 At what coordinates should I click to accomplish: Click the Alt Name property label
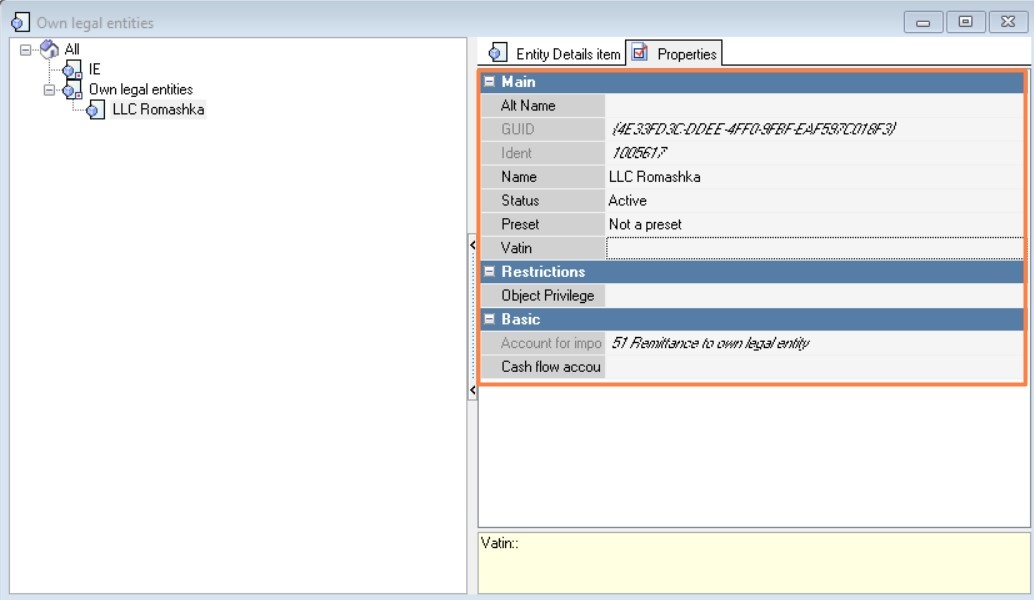(x=528, y=105)
